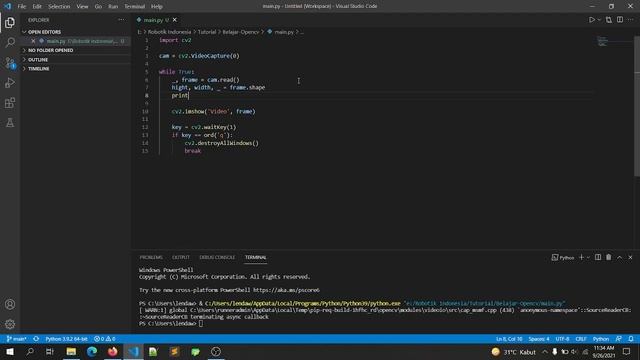Open the Windows Start menu
The height and width of the screenshot is (360, 640).
click(x=10, y=351)
